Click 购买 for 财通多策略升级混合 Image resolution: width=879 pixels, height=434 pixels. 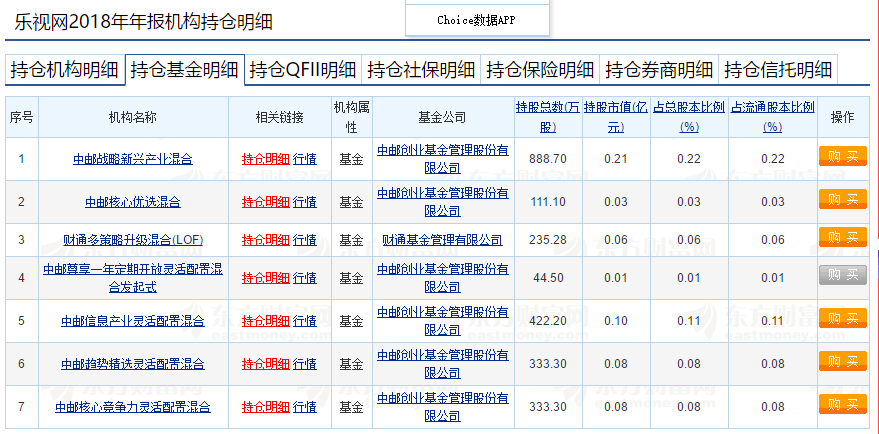tap(843, 237)
